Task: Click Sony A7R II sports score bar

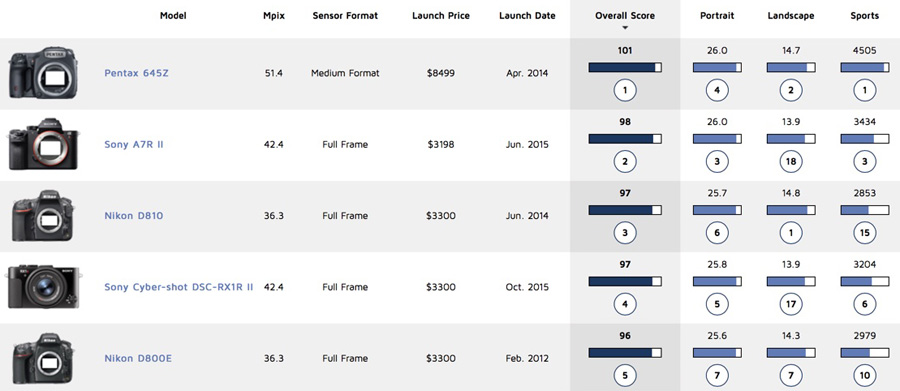Action: tap(864, 139)
